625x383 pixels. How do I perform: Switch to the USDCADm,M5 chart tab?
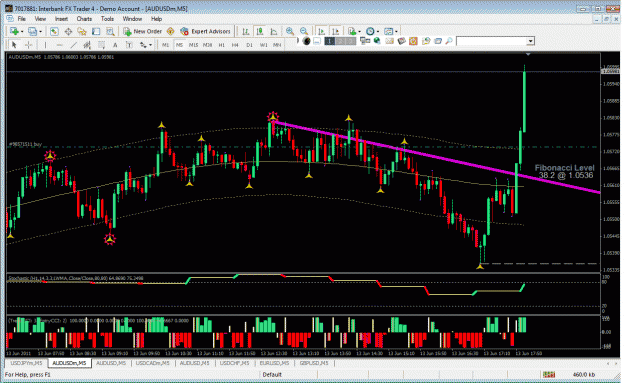click(x=152, y=363)
